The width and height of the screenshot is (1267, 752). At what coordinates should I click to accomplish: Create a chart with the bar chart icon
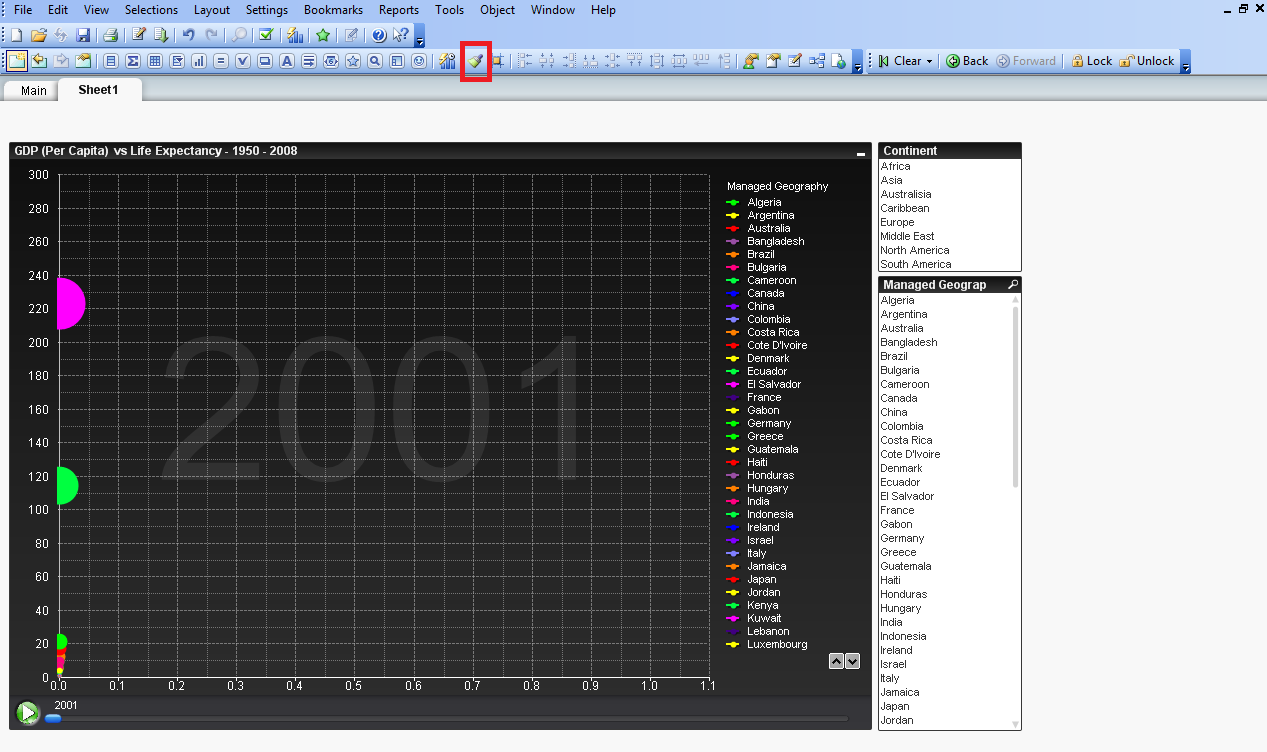click(198, 61)
